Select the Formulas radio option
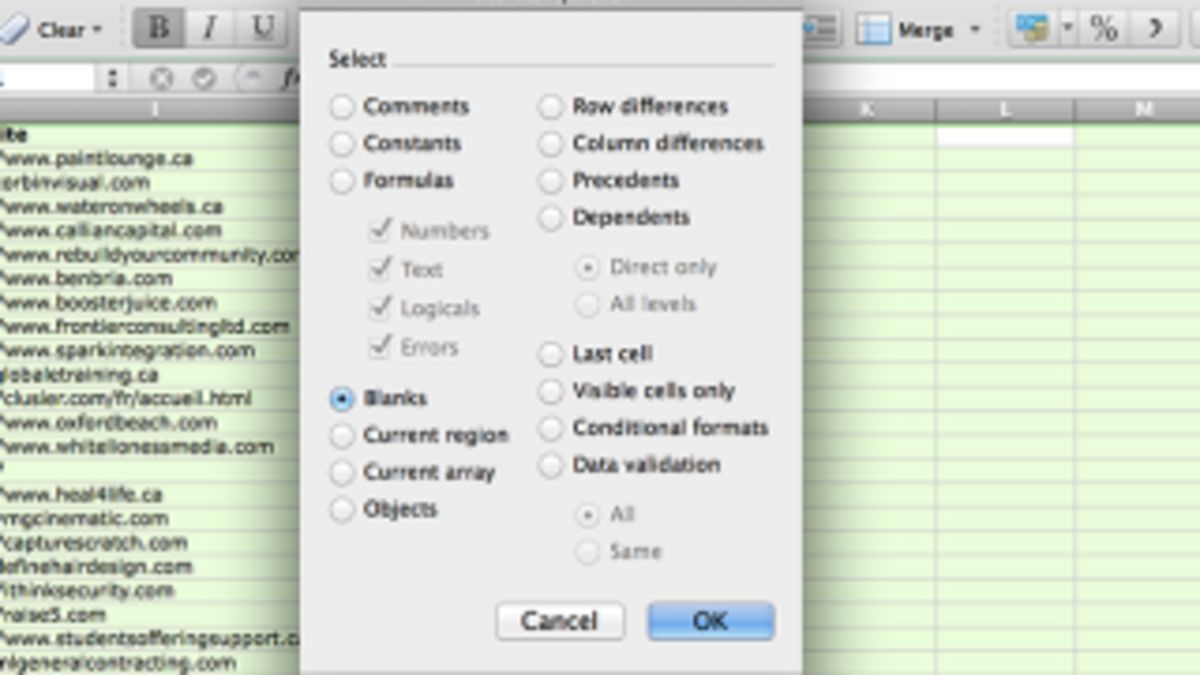This screenshot has height=675, width=1200. [343, 181]
